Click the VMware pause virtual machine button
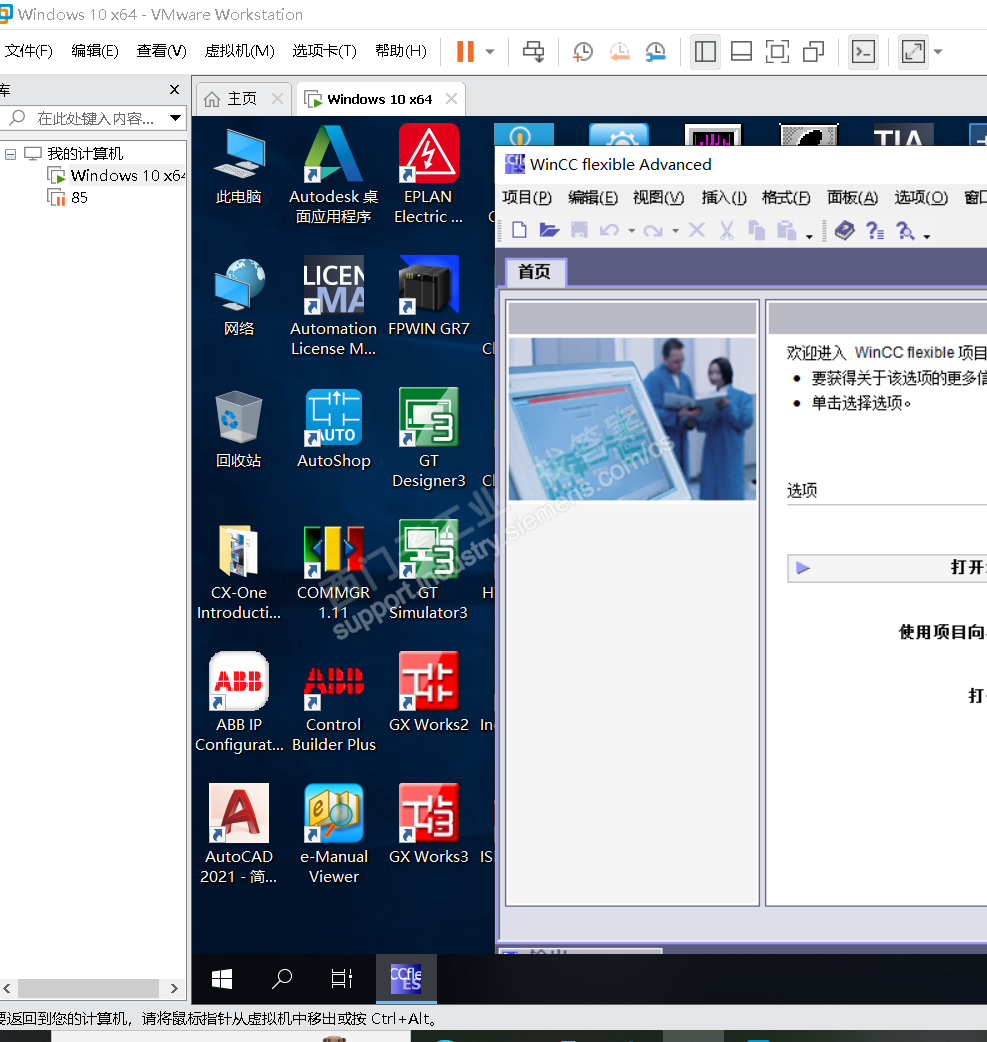Image resolution: width=987 pixels, height=1042 pixels. [465, 51]
